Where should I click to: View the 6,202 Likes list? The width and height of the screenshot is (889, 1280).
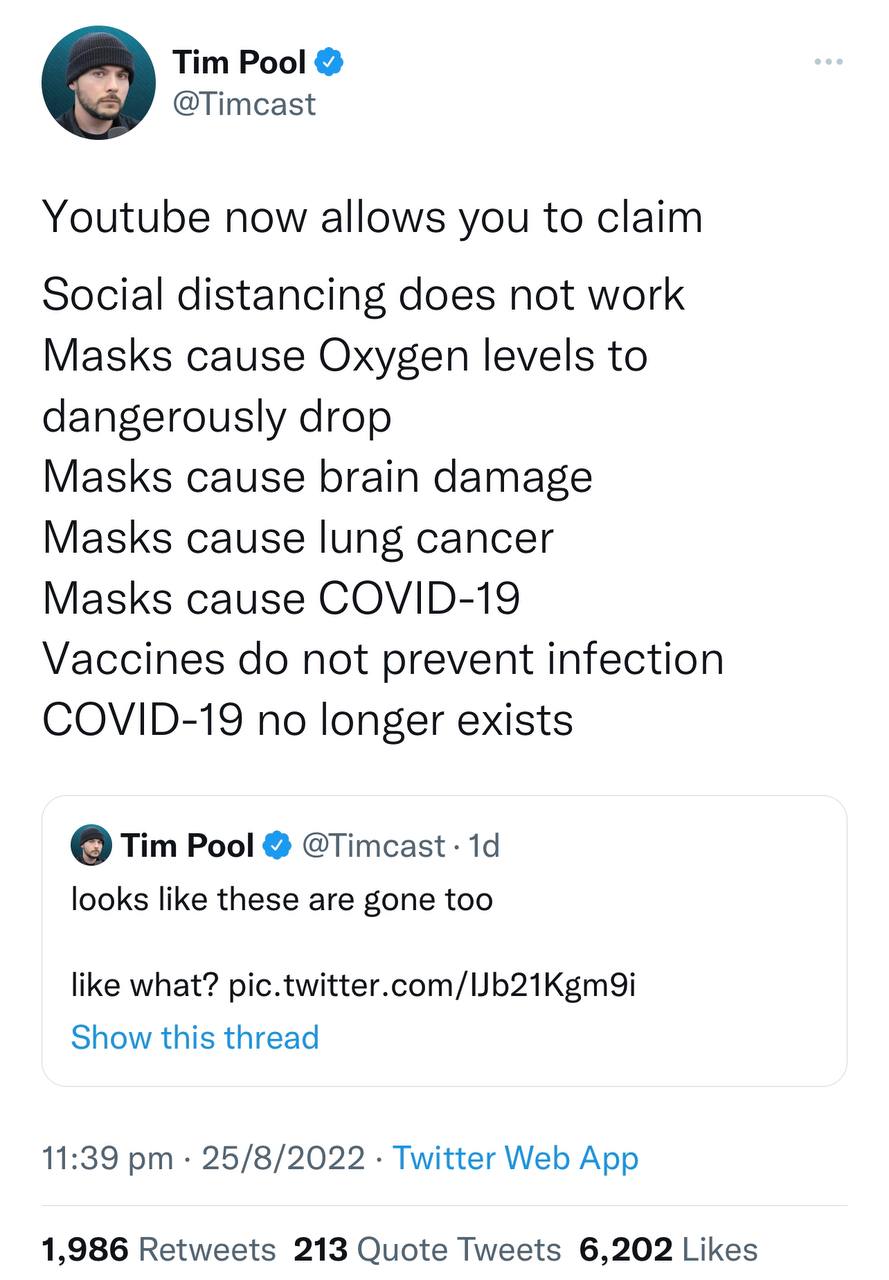pyautogui.click(x=667, y=1249)
